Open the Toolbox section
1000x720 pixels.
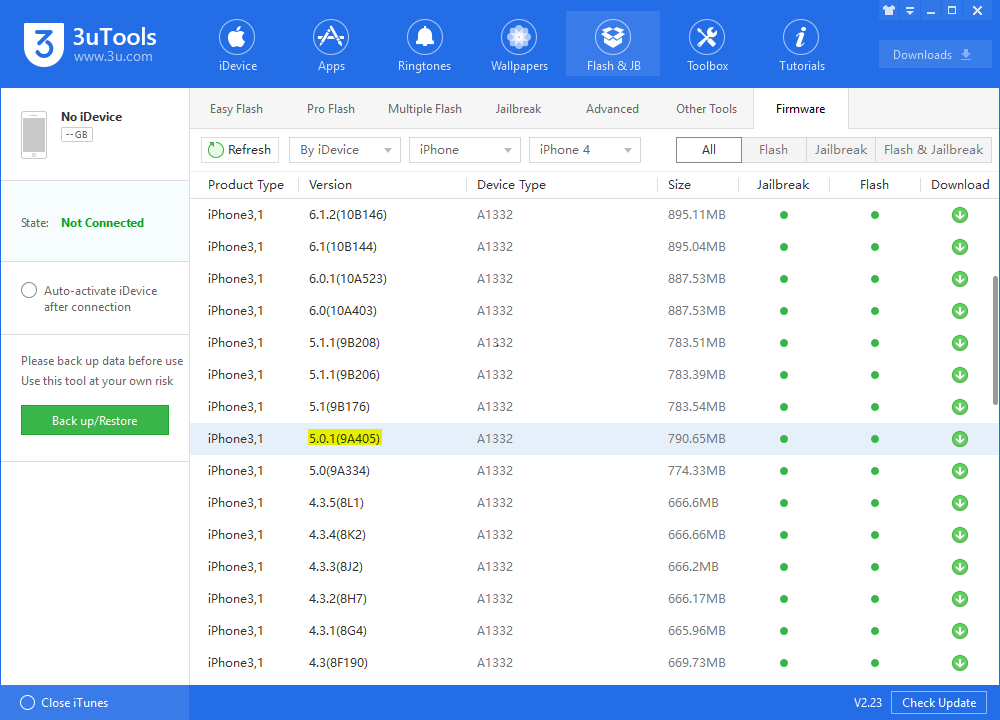(x=707, y=45)
